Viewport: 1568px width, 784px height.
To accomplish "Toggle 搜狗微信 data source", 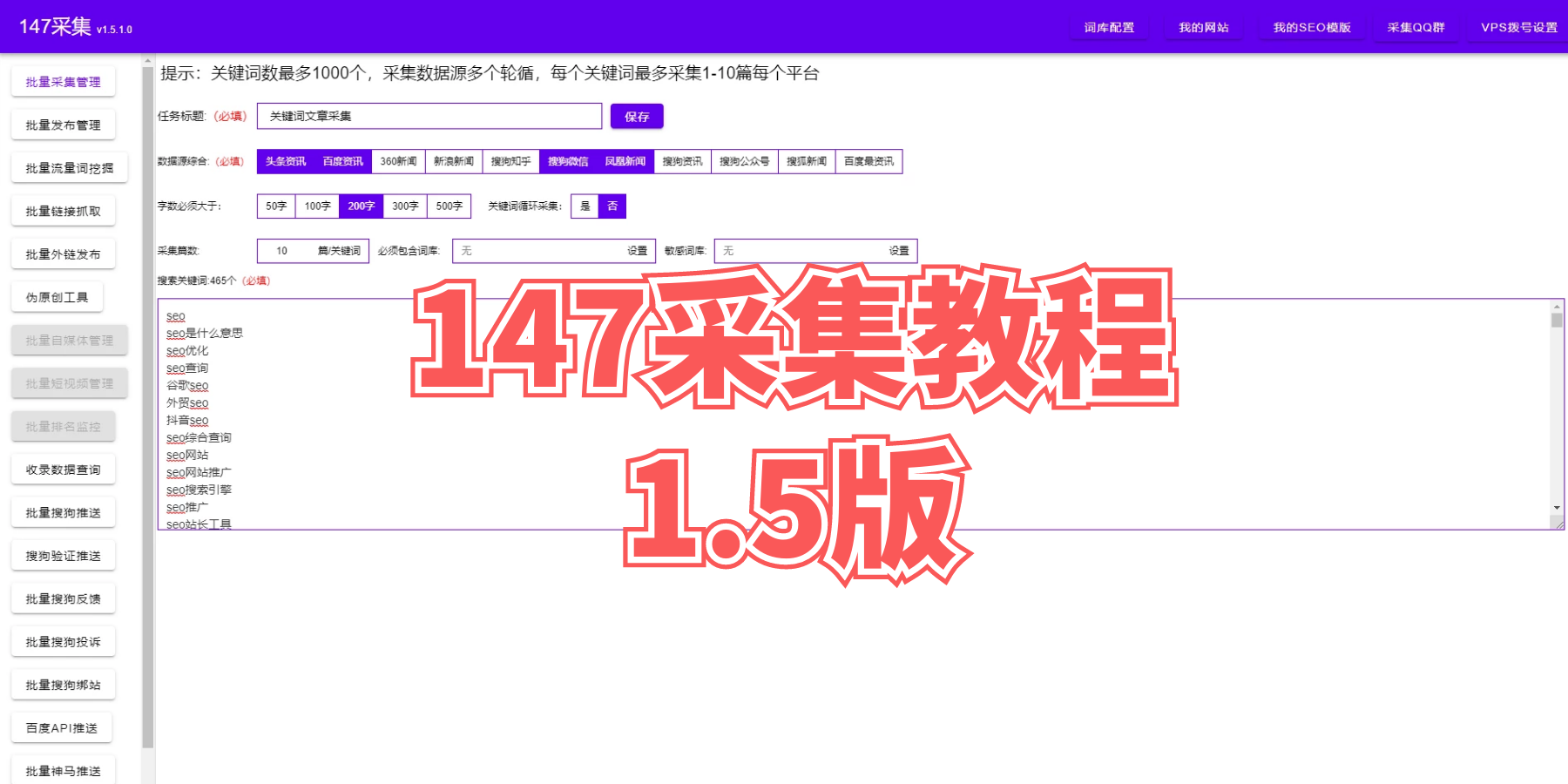I will [x=568, y=161].
